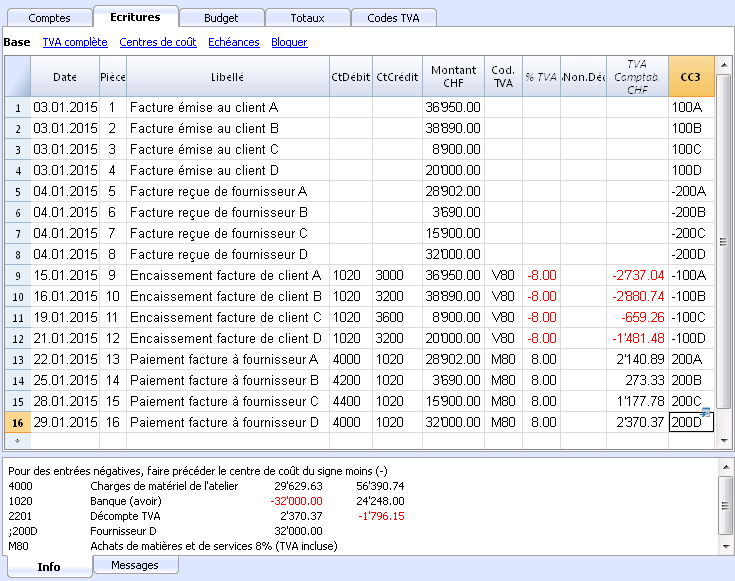This screenshot has height=581, width=735.
Task: Click TVA amount 1'177.78
Action: pos(638,401)
